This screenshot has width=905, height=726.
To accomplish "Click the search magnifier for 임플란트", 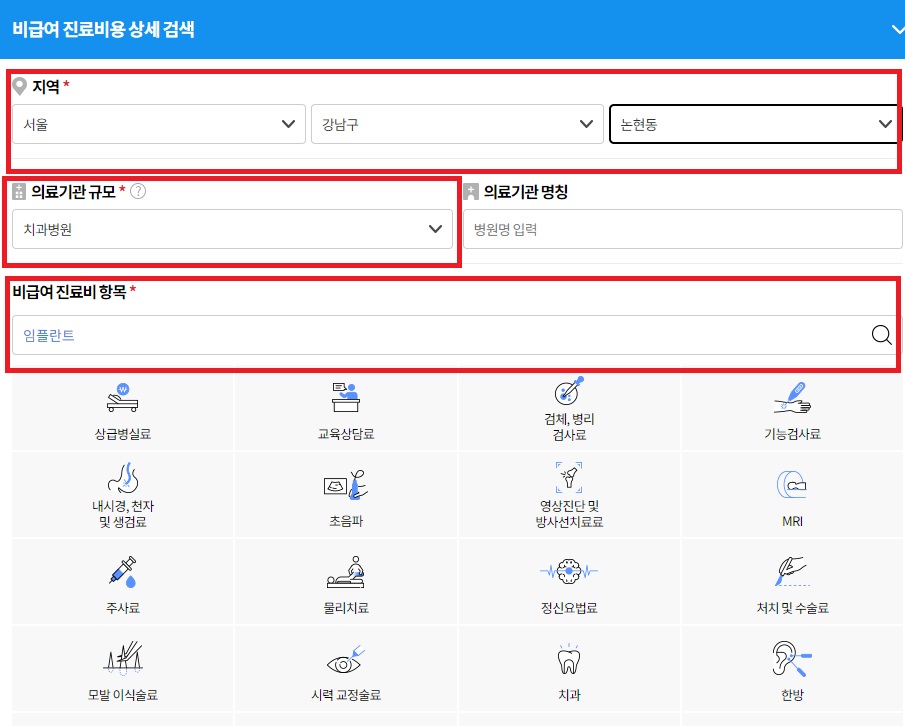I will [x=881, y=335].
